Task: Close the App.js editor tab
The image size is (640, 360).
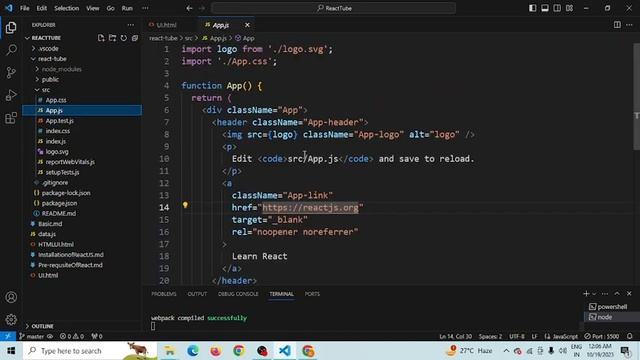Action: 247,25
